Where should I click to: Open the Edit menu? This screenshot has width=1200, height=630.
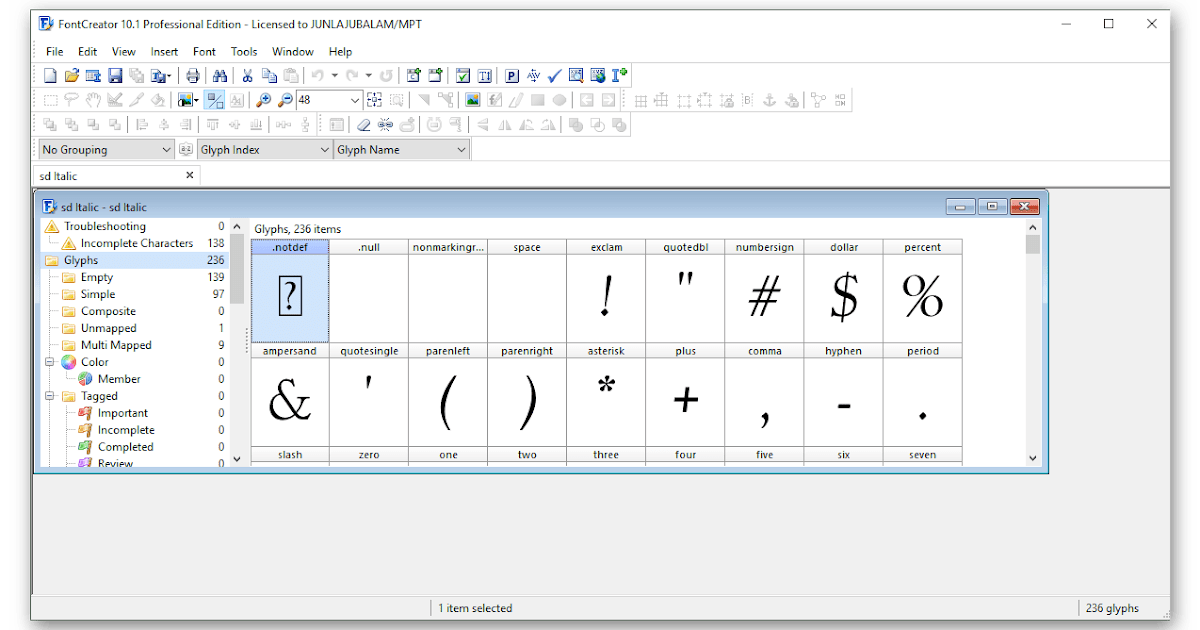pos(88,51)
